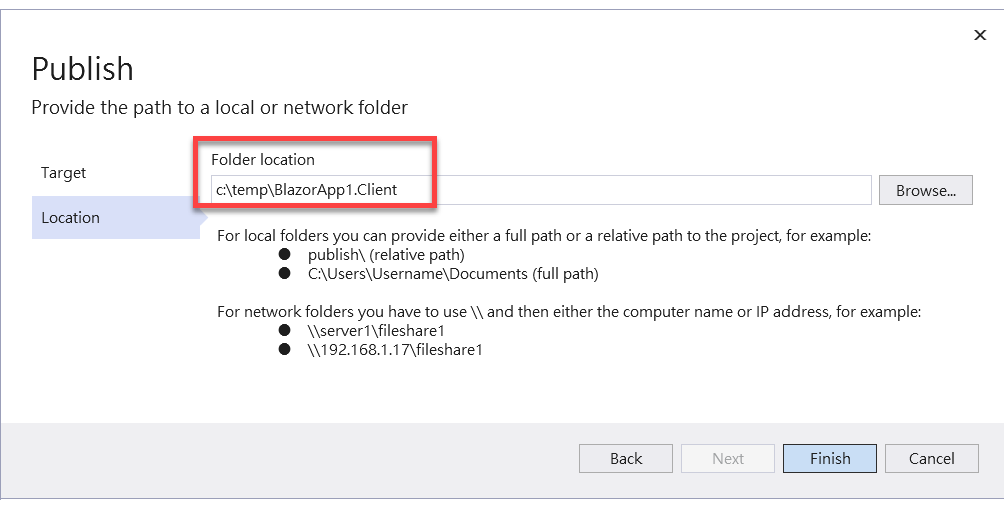Click the 'For local folders' instruction line
Screen dimensions: 1004x516
pyautogui.click(x=544, y=236)
